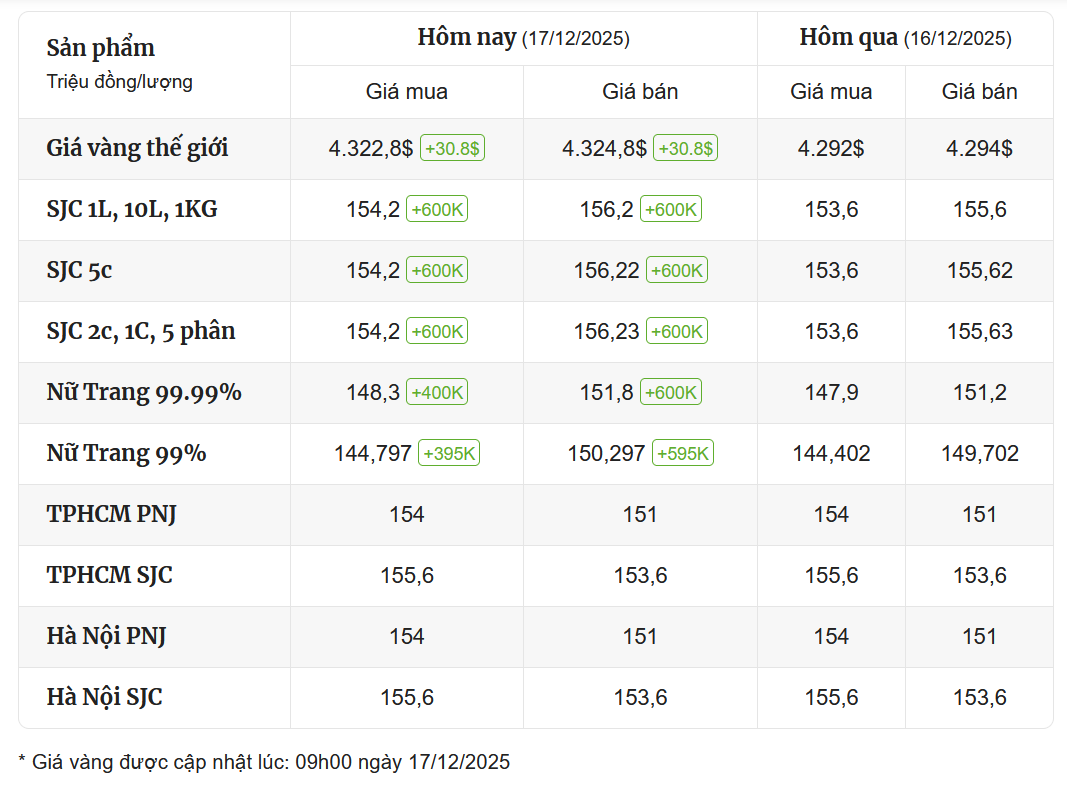This screenshot has width=1067, height=790.
Task: Select yesterday's 149,702 sell price
Action: (979, 454)
